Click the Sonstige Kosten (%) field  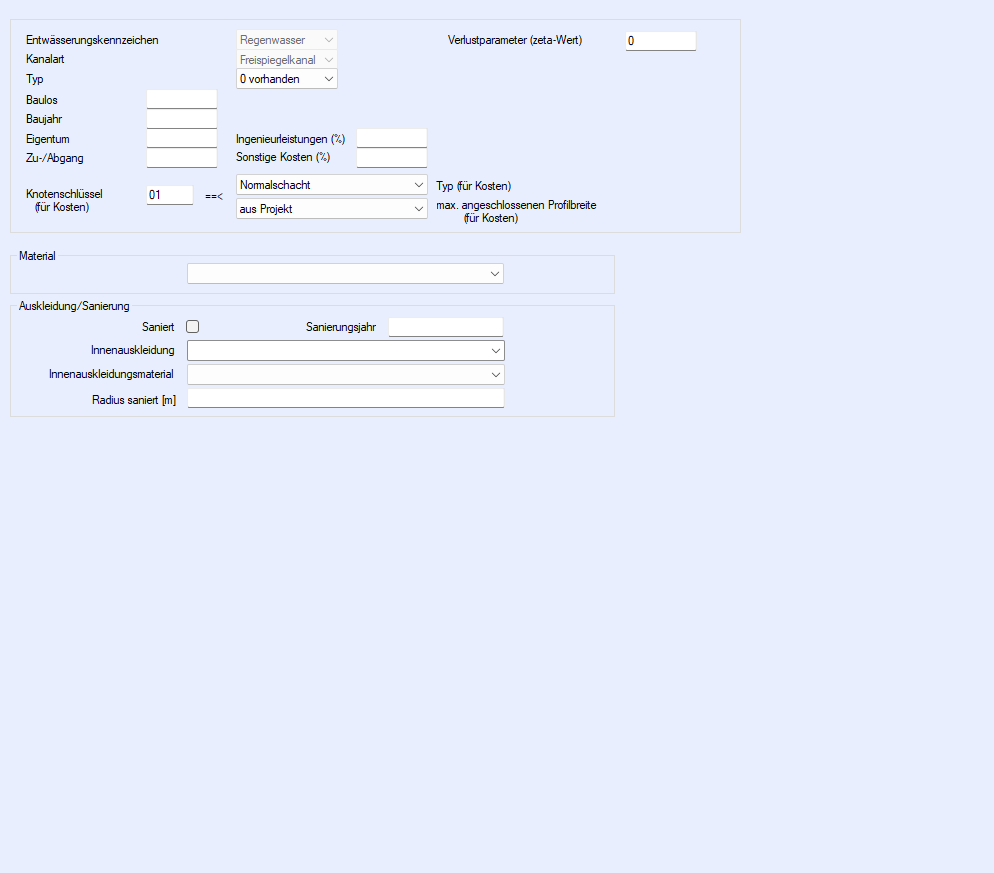(391, 158)
